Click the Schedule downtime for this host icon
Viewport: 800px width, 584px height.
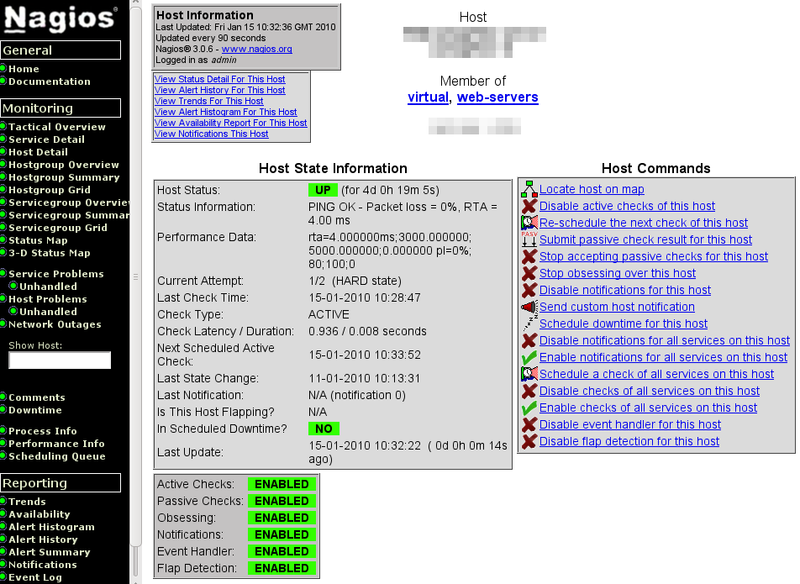click(x=529, y=324)
